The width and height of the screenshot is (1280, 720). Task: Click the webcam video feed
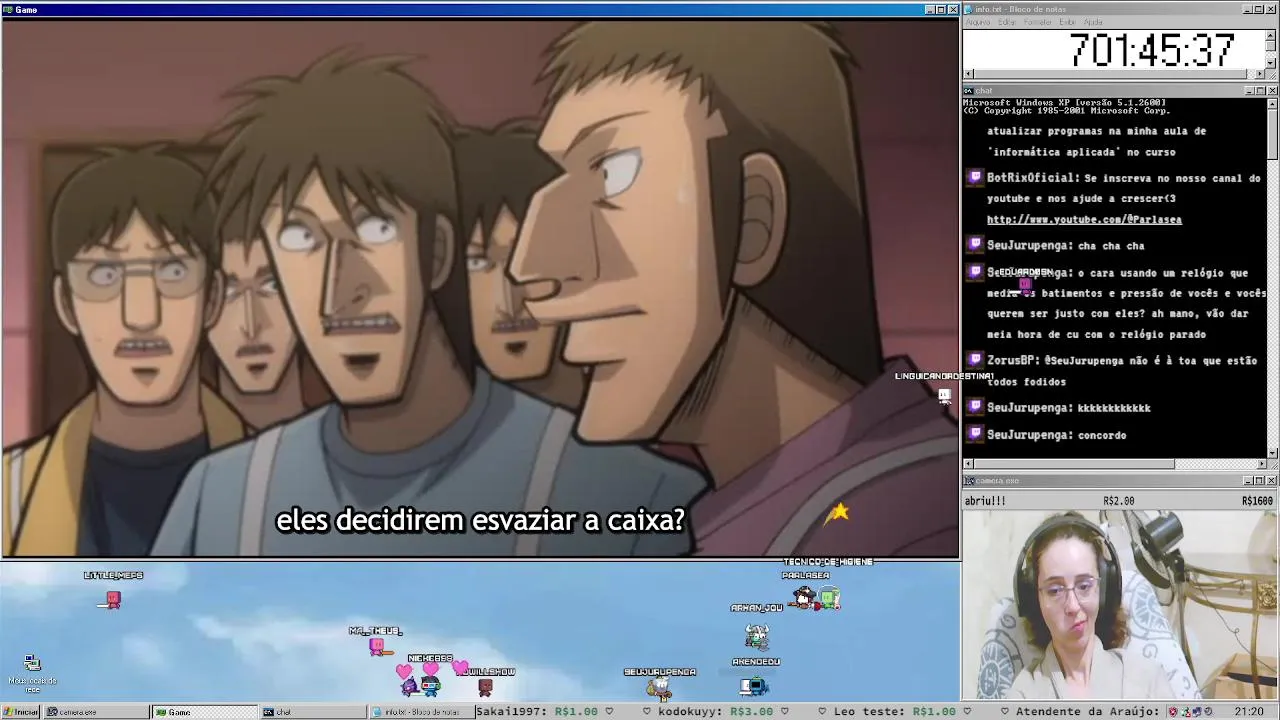pyautogui.click(x=1120, y=604)
